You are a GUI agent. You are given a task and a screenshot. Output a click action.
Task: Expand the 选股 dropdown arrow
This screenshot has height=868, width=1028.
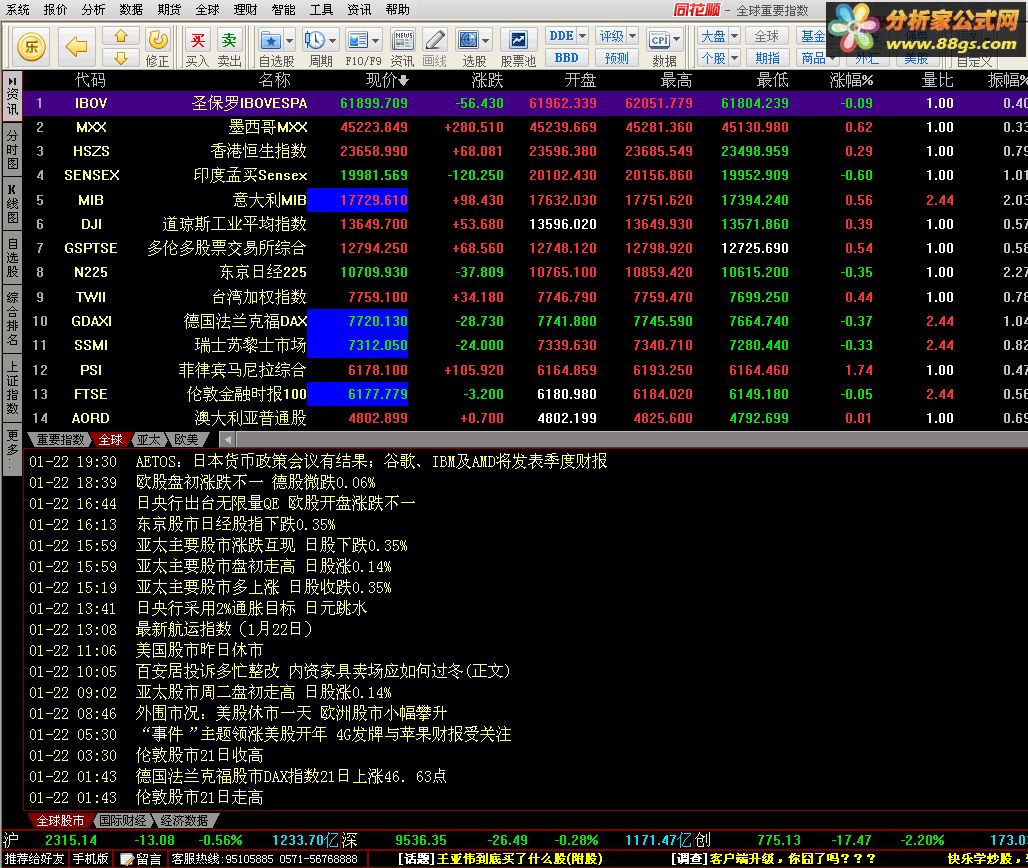(x=486, y=41)
